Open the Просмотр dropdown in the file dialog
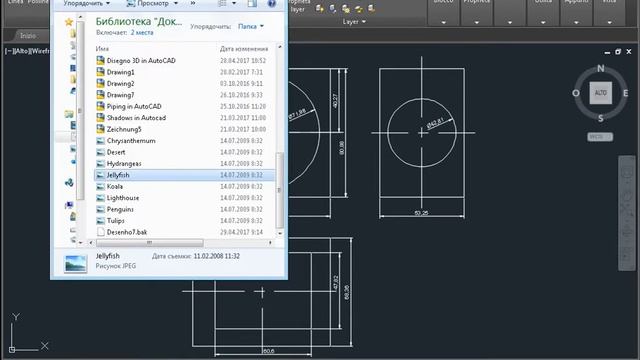 [152, 3]
